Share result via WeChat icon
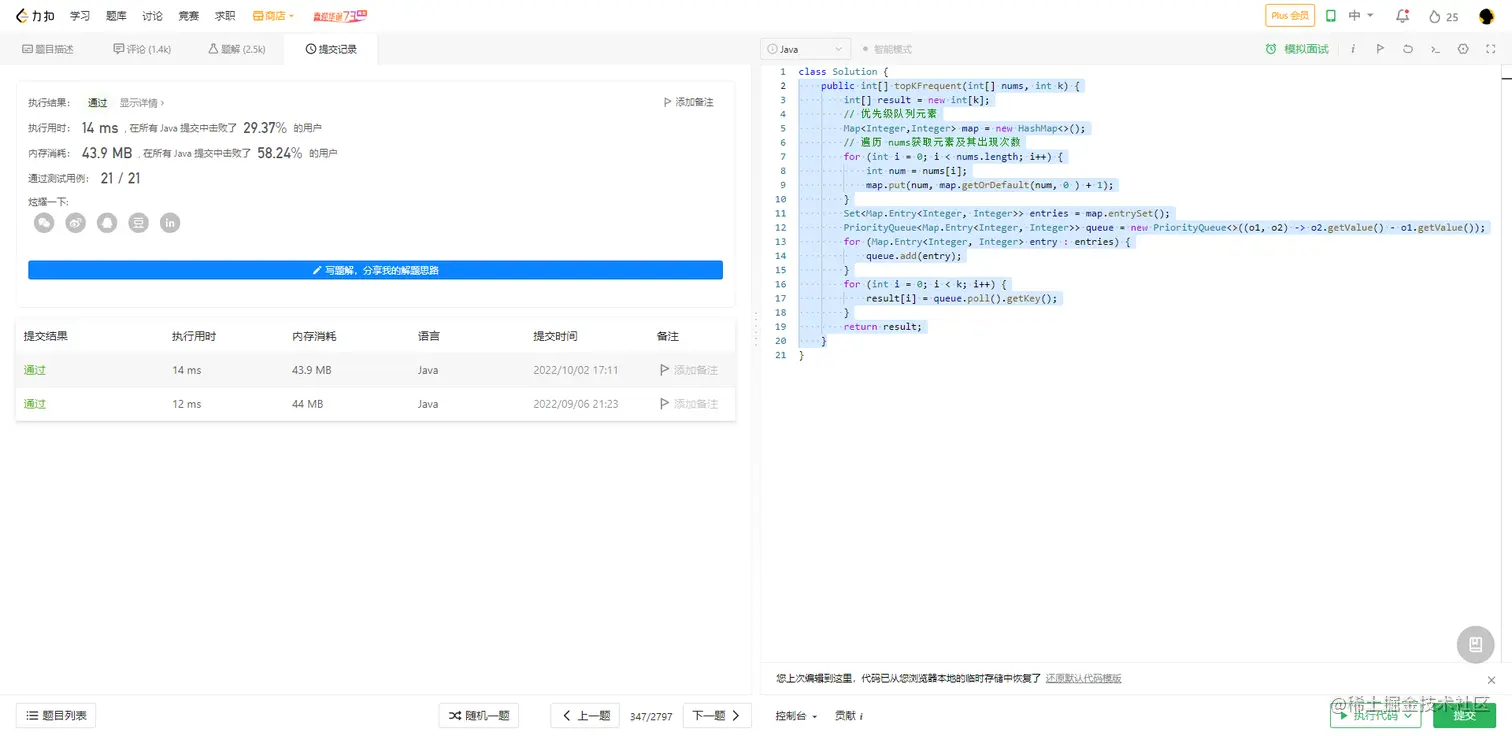The width and height of the screenshot is (1512, 736). click(44, 223)
